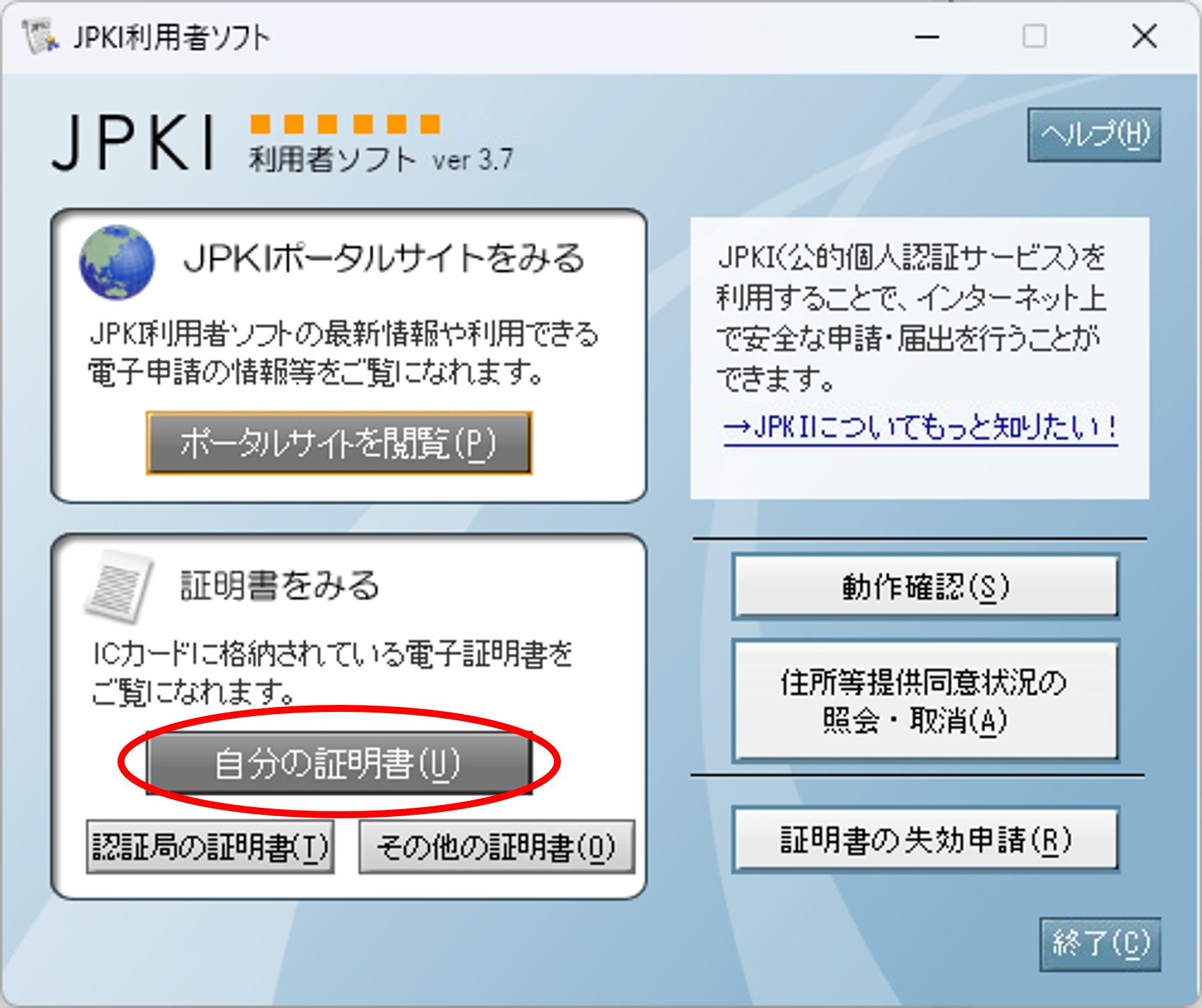Click the JPKI globe icon
This screenshot has height=1008, width=1202.
coord(118,261)
